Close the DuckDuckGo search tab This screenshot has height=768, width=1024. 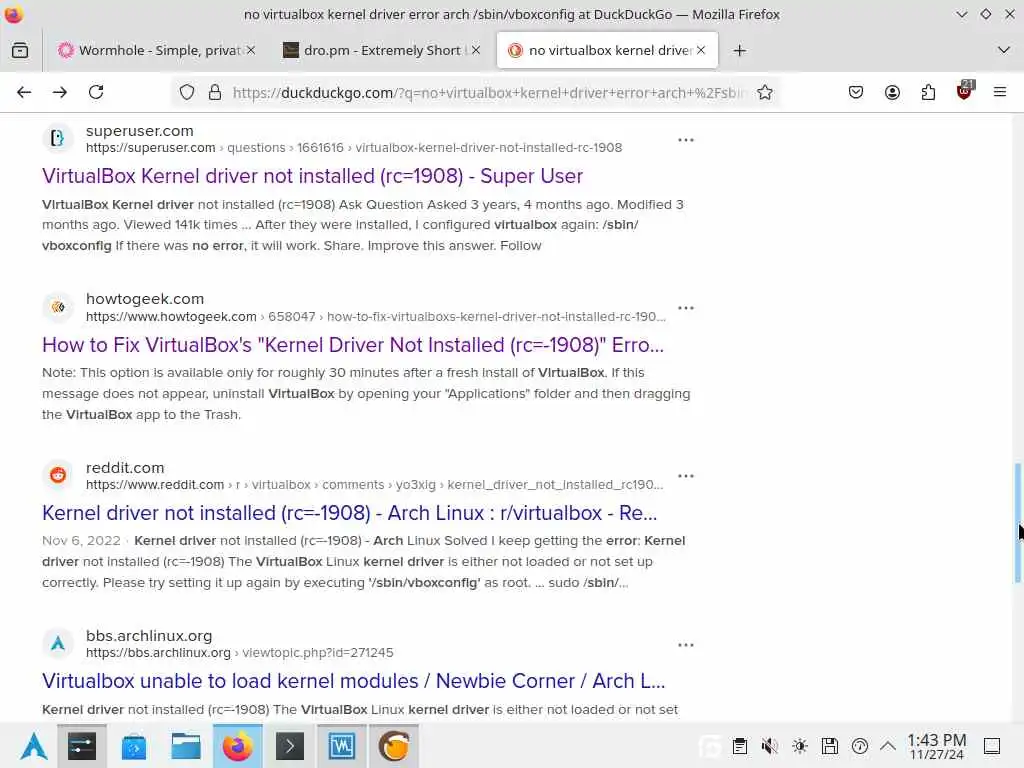click(x=701, y=50)
